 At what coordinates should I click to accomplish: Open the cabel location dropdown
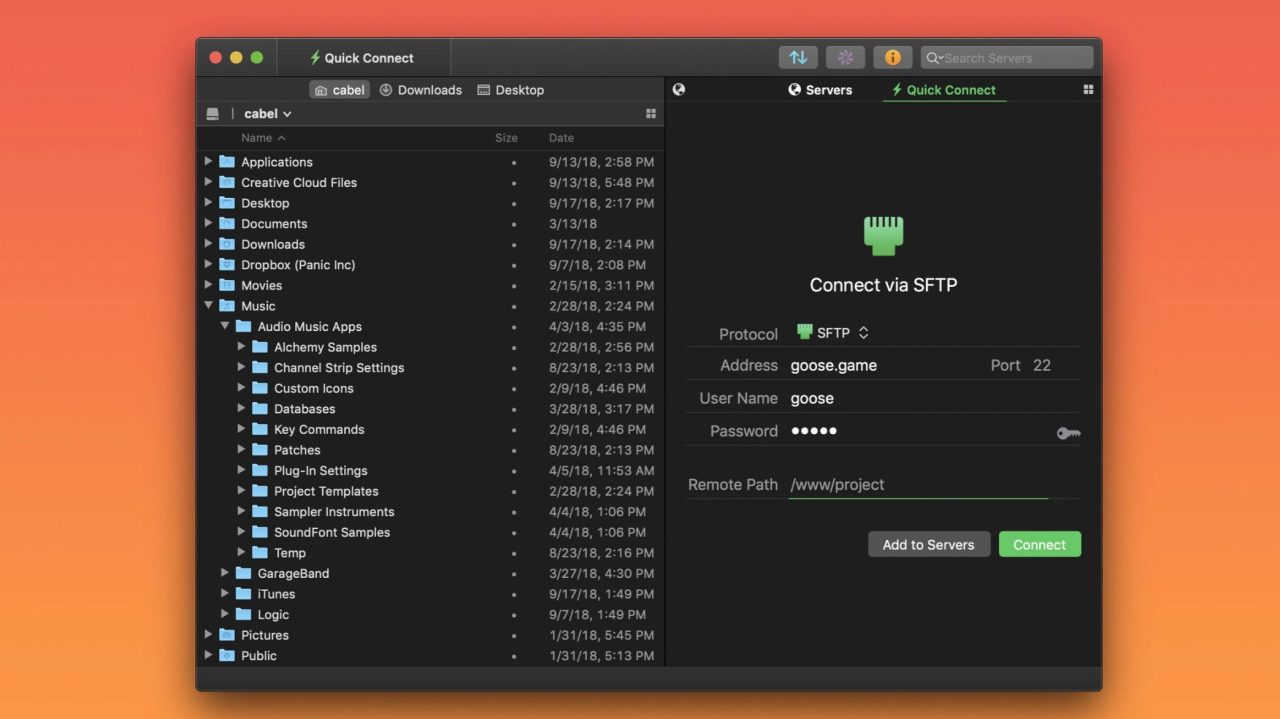[267, 113]
